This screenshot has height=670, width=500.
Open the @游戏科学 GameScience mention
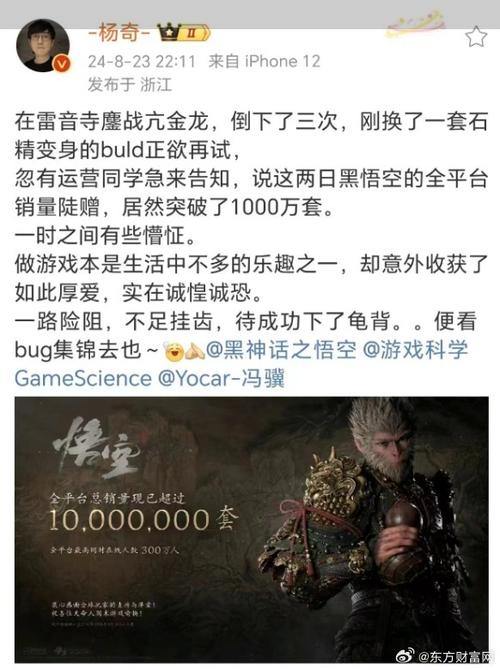click(241, 364)
